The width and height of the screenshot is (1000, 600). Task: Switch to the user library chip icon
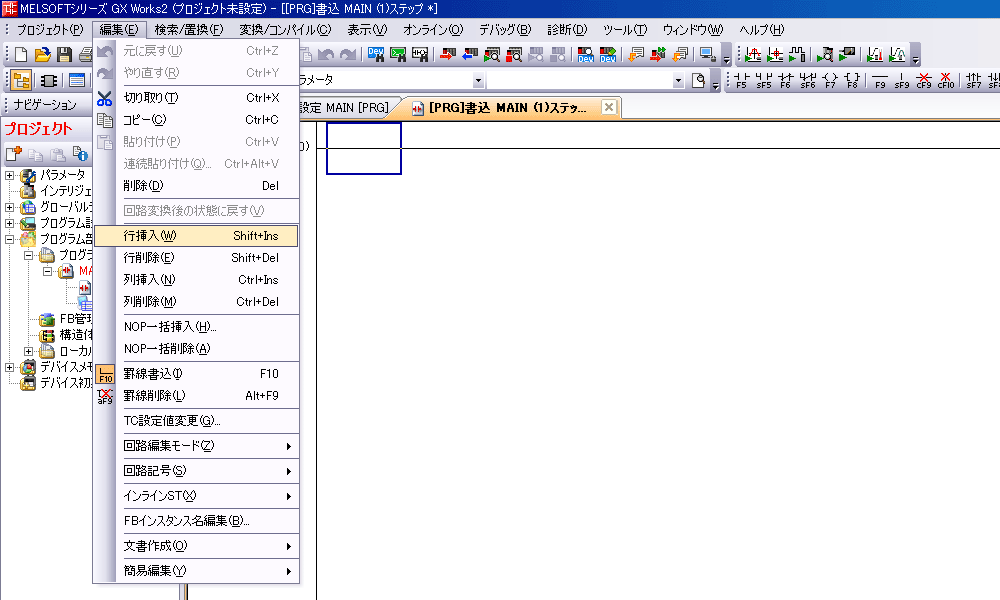tap(48, 80)
